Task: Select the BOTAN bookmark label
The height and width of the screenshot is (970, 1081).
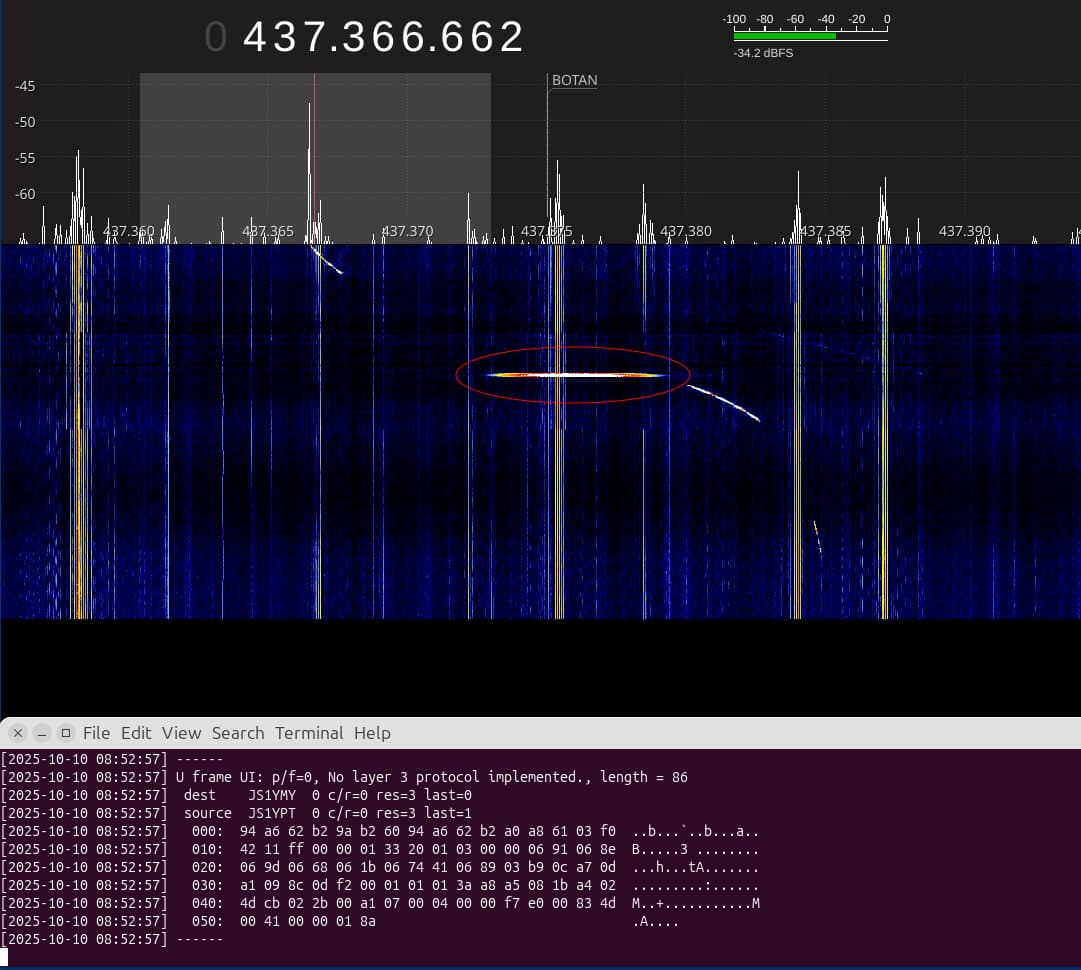Action: [x=574, y=81]
